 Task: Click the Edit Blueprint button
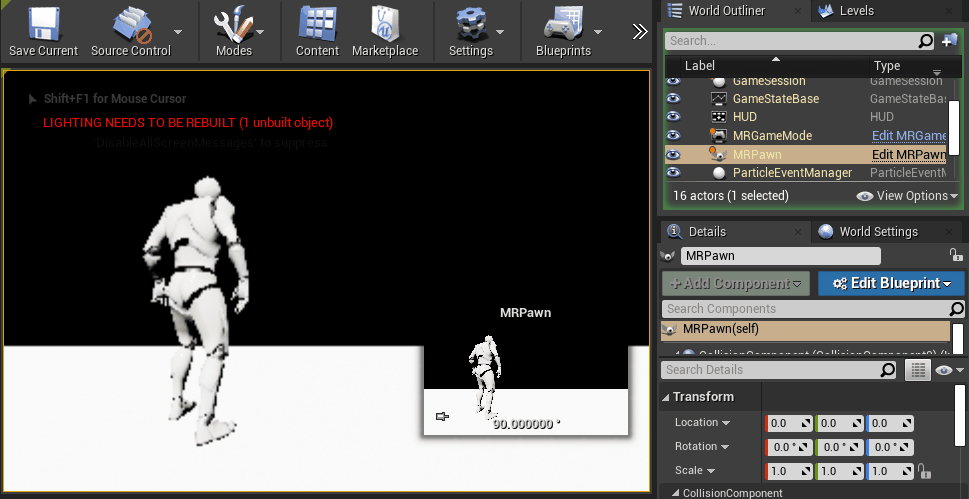[x=891, y=284]
